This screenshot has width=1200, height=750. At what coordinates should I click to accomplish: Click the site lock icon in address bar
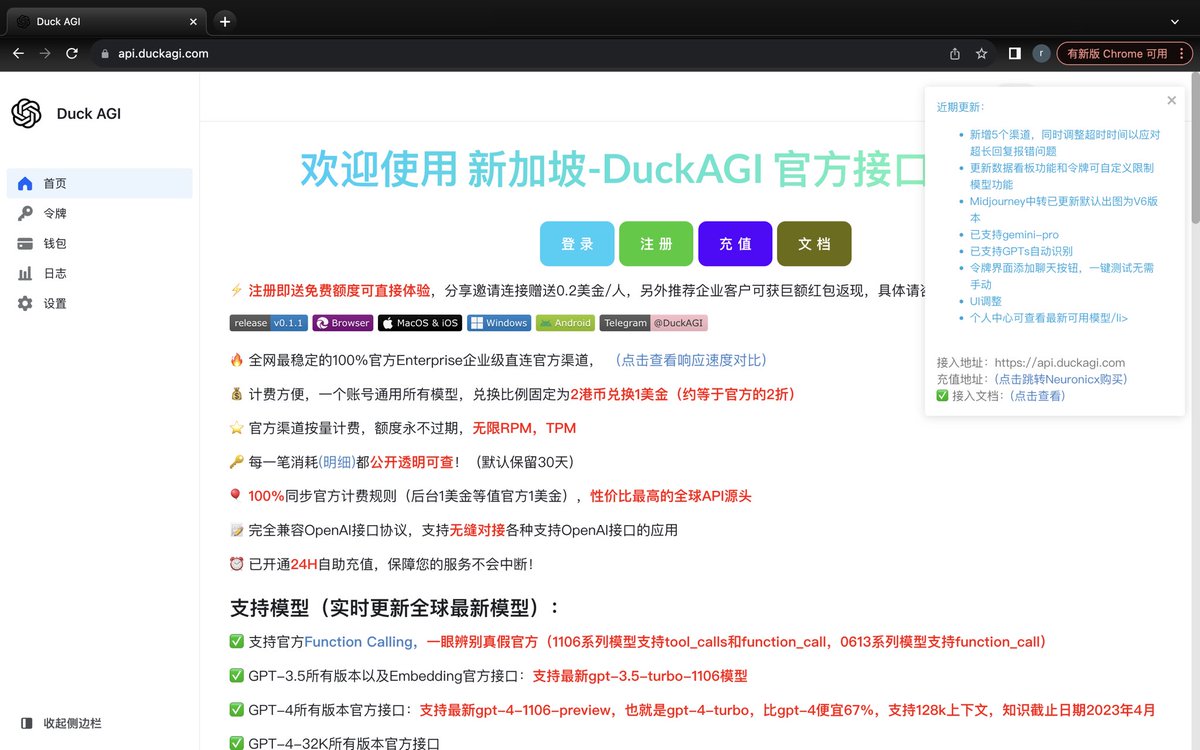[x=103, y=53]
